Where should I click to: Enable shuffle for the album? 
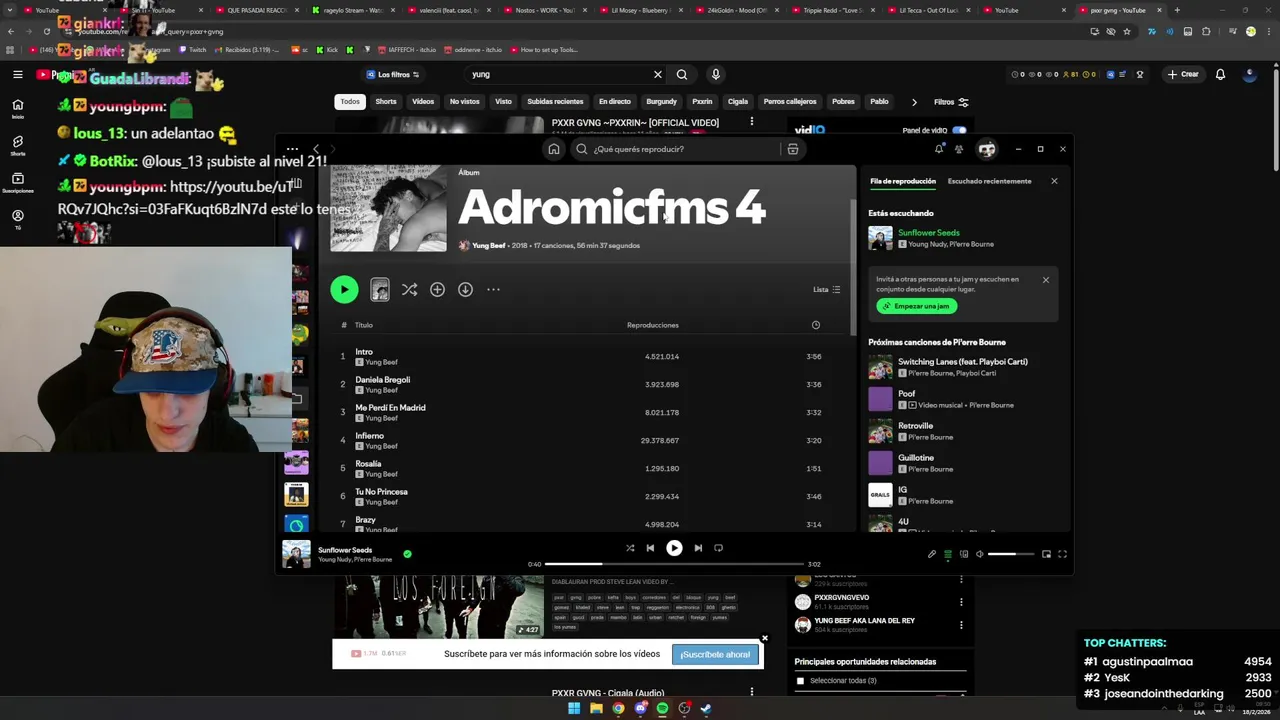pos(409,289)
